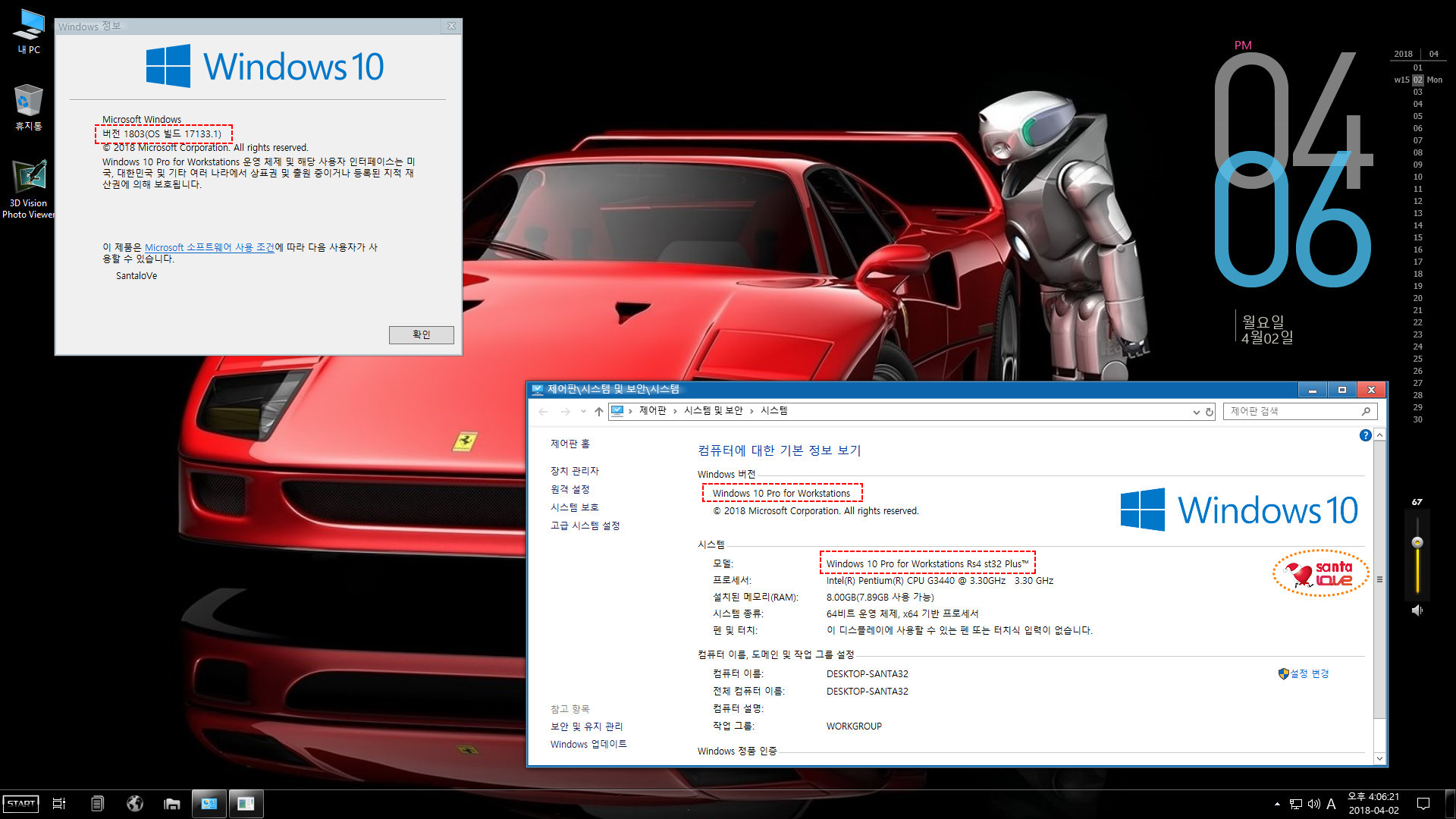This screenshot has height=819, width=1456.
Task: Select DESKTOP-SANTA32 computer name value
Action: [867, 674]
